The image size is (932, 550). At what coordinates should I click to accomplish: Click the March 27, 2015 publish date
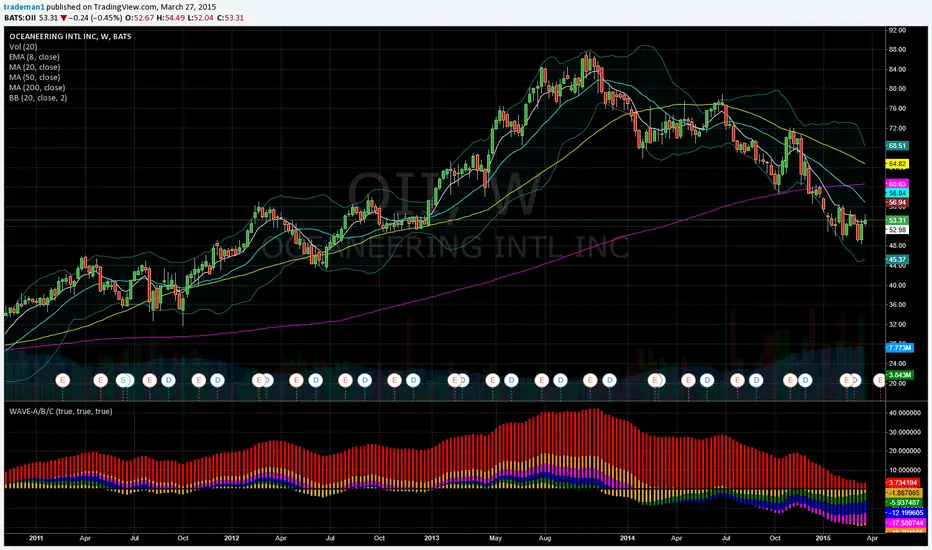pyautogui.click(x=188, y=7)
